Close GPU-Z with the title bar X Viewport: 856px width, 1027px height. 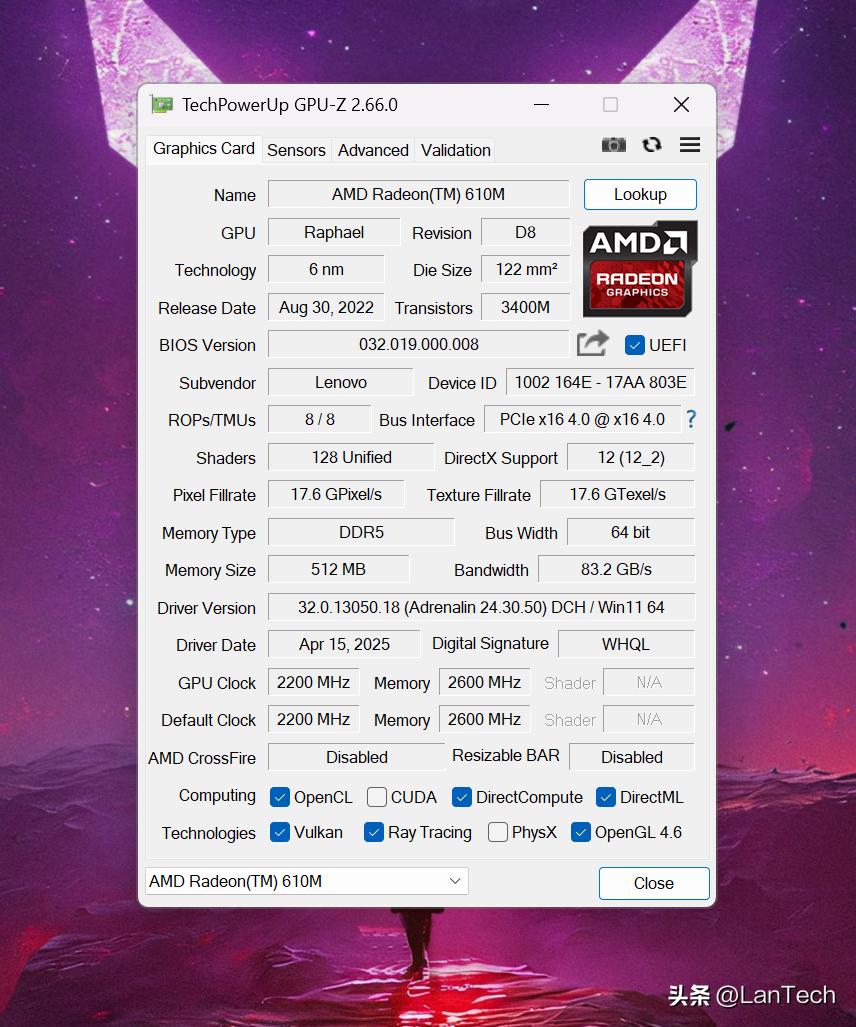click(681, 105)
